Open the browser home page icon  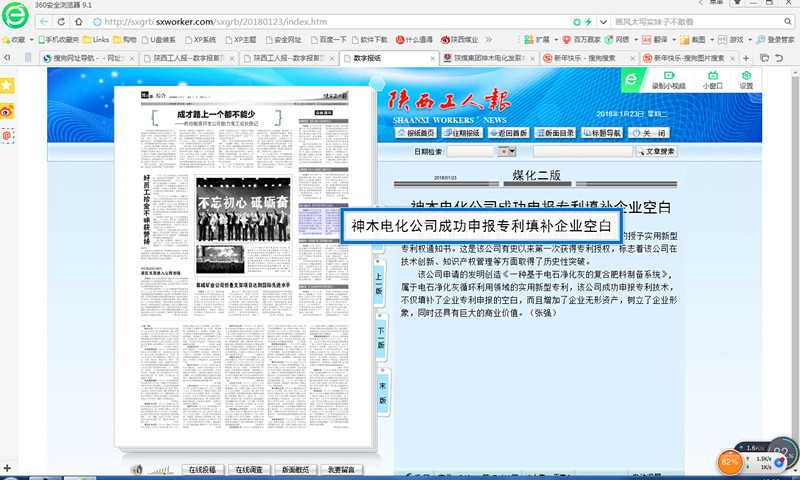point(79,21)
